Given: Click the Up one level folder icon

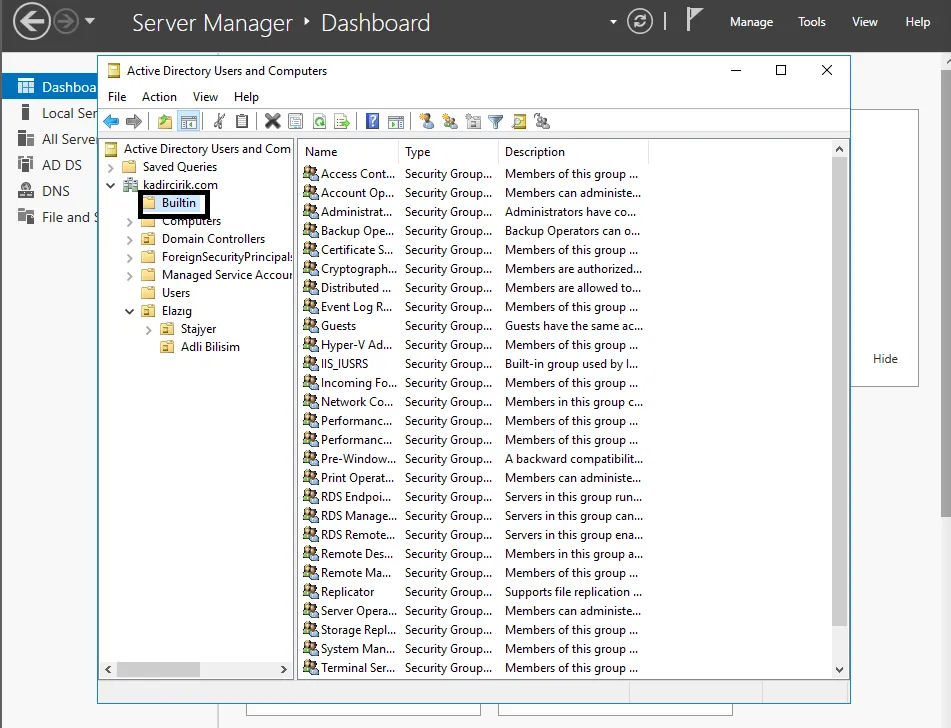Looking at the screenshot, I should pyautogui.click(x=164, y=121).
